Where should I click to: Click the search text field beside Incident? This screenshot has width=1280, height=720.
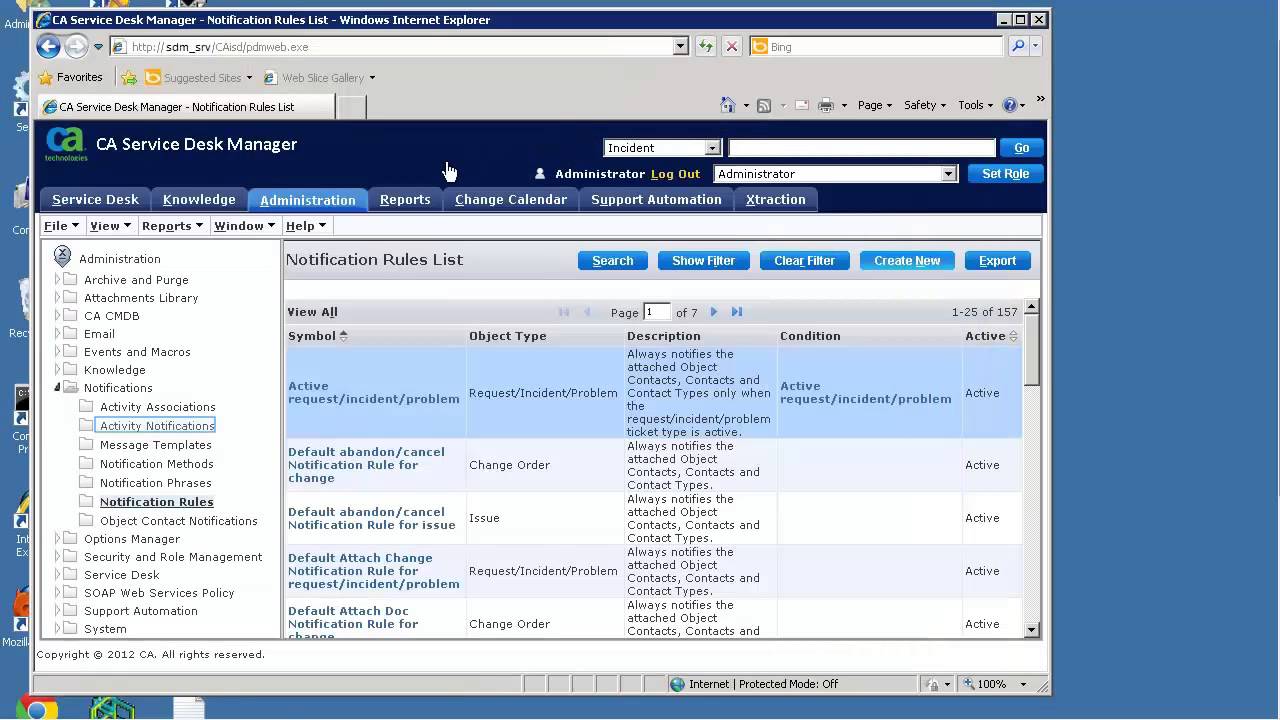(862, 148)
